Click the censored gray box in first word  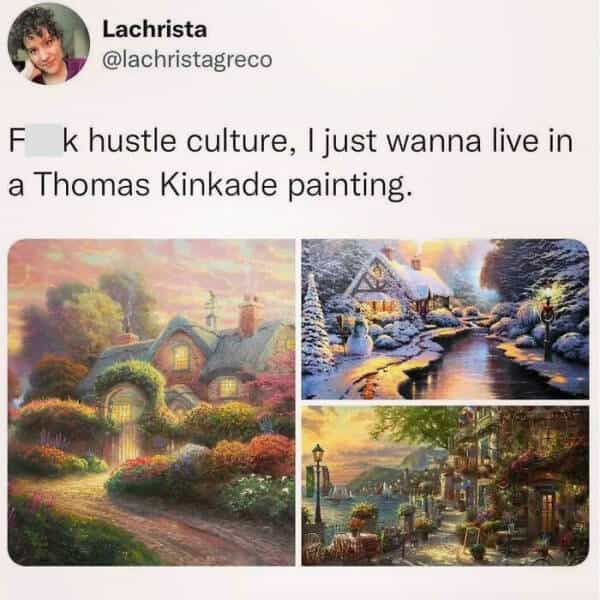(x=44, y=141)
